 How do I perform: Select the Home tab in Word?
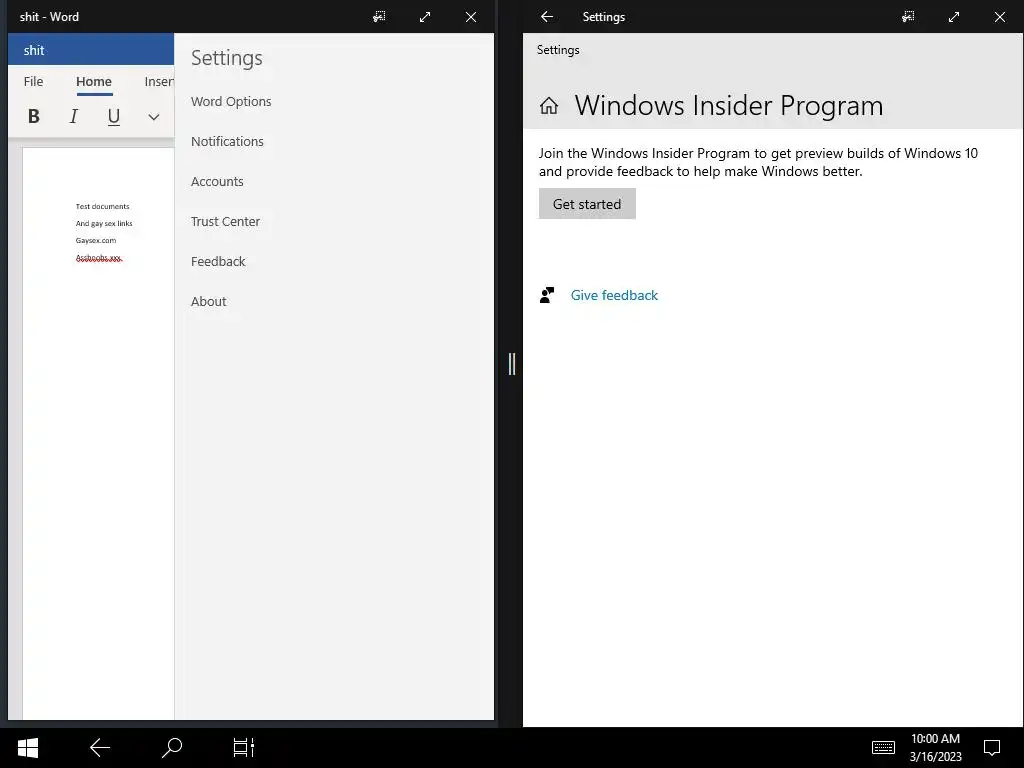[94, 82]
